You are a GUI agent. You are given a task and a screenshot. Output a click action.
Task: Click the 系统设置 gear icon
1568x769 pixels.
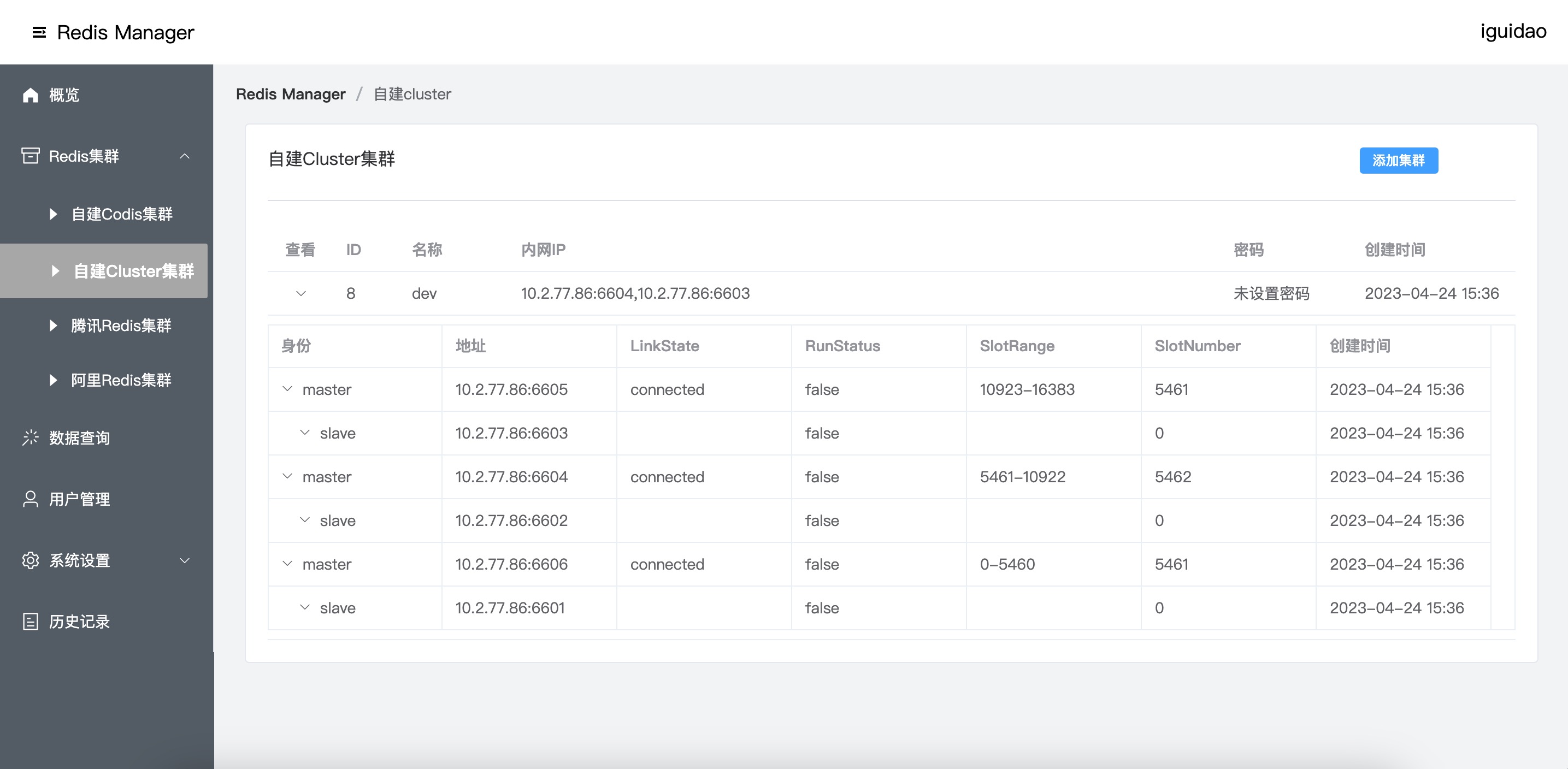click(x=31, y=560)
